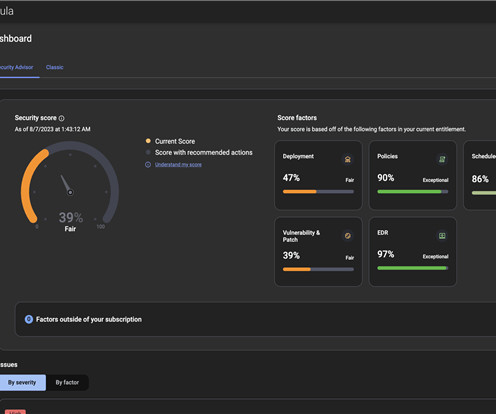Click the Vulnerability & Patch icon
This screenshot has height=414, width=496.
348,236
